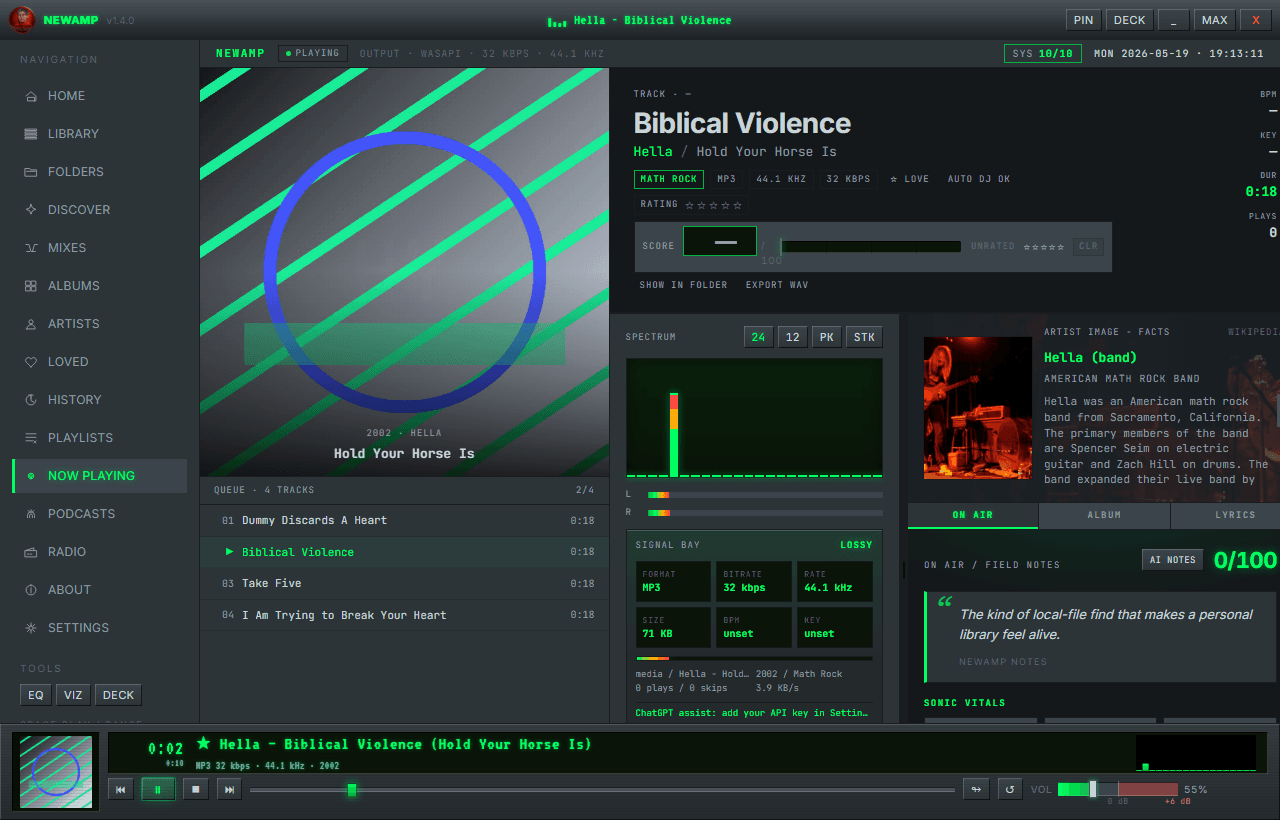
Task: Open the Home navigation item
Action: pyautogui.click(x=99, y=96)
